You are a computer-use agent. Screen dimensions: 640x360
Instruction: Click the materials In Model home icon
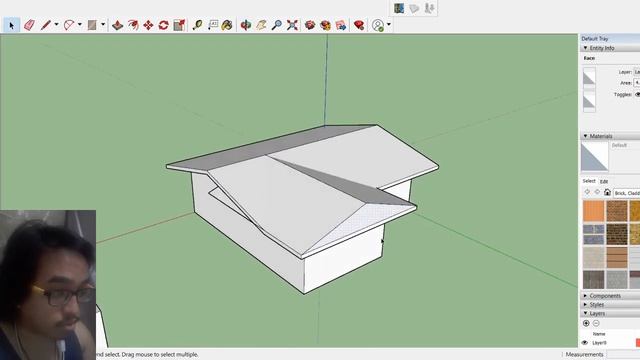607,192
